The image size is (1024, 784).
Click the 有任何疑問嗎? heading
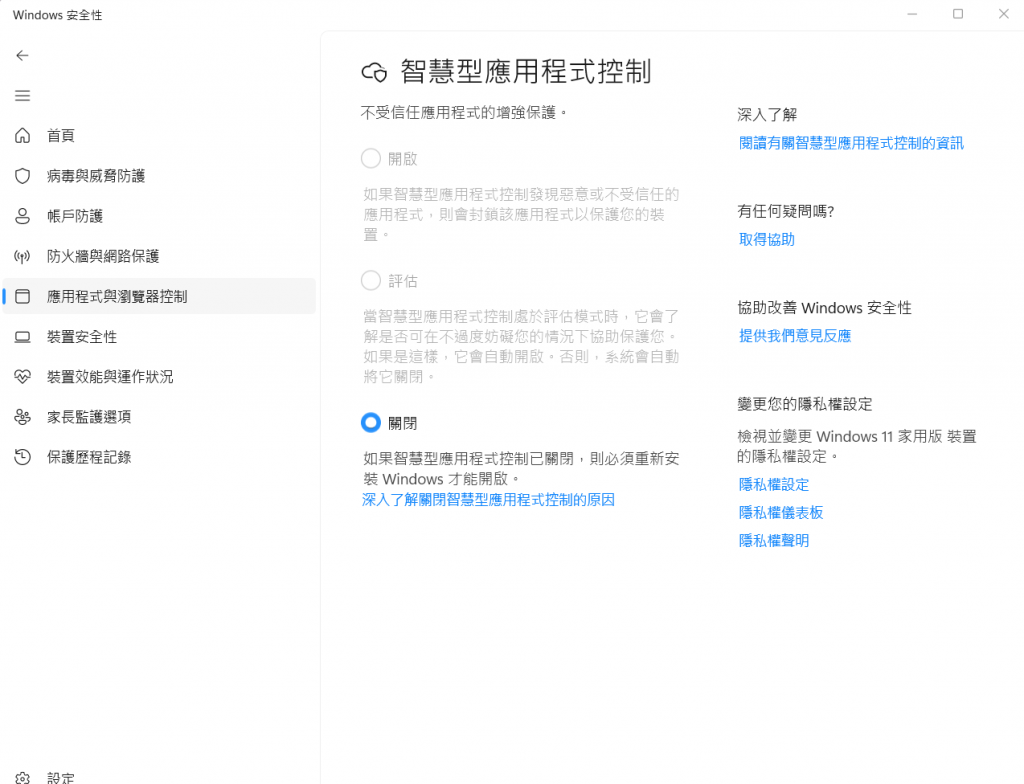coord(786,211)
